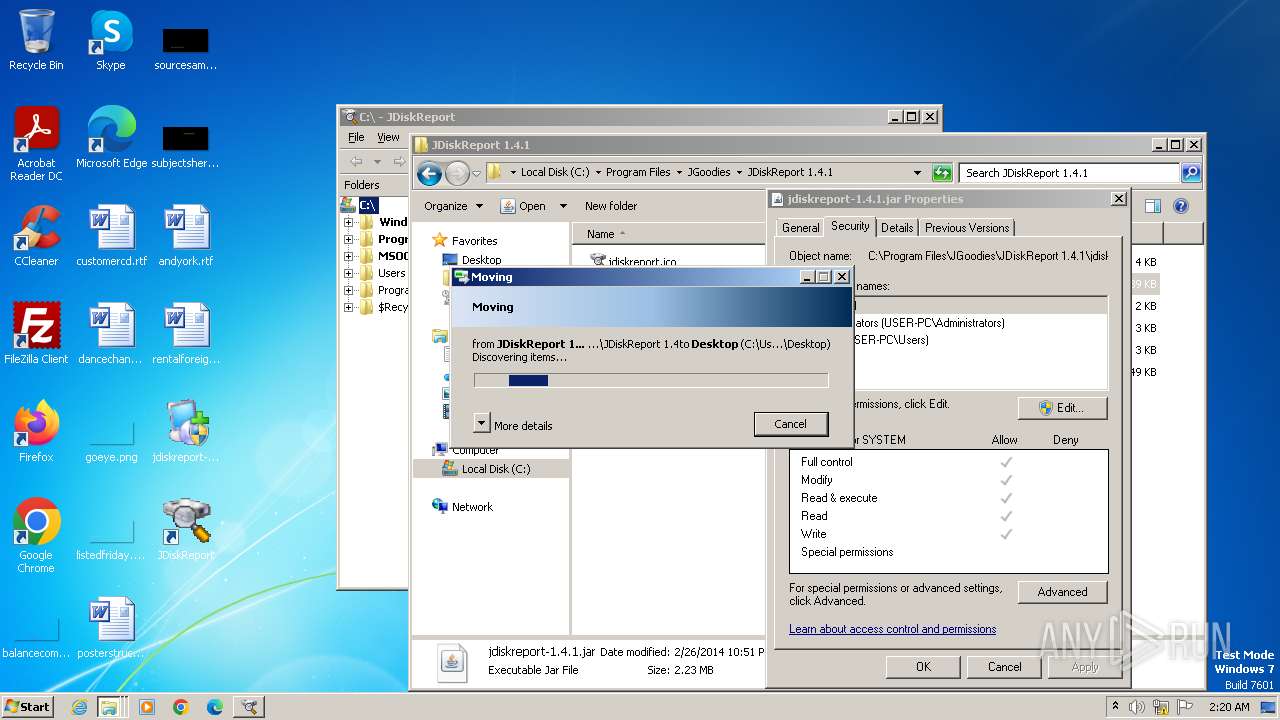
Task: Expand the Users folder in JDiskReport tree
Action: pos(349,273)
